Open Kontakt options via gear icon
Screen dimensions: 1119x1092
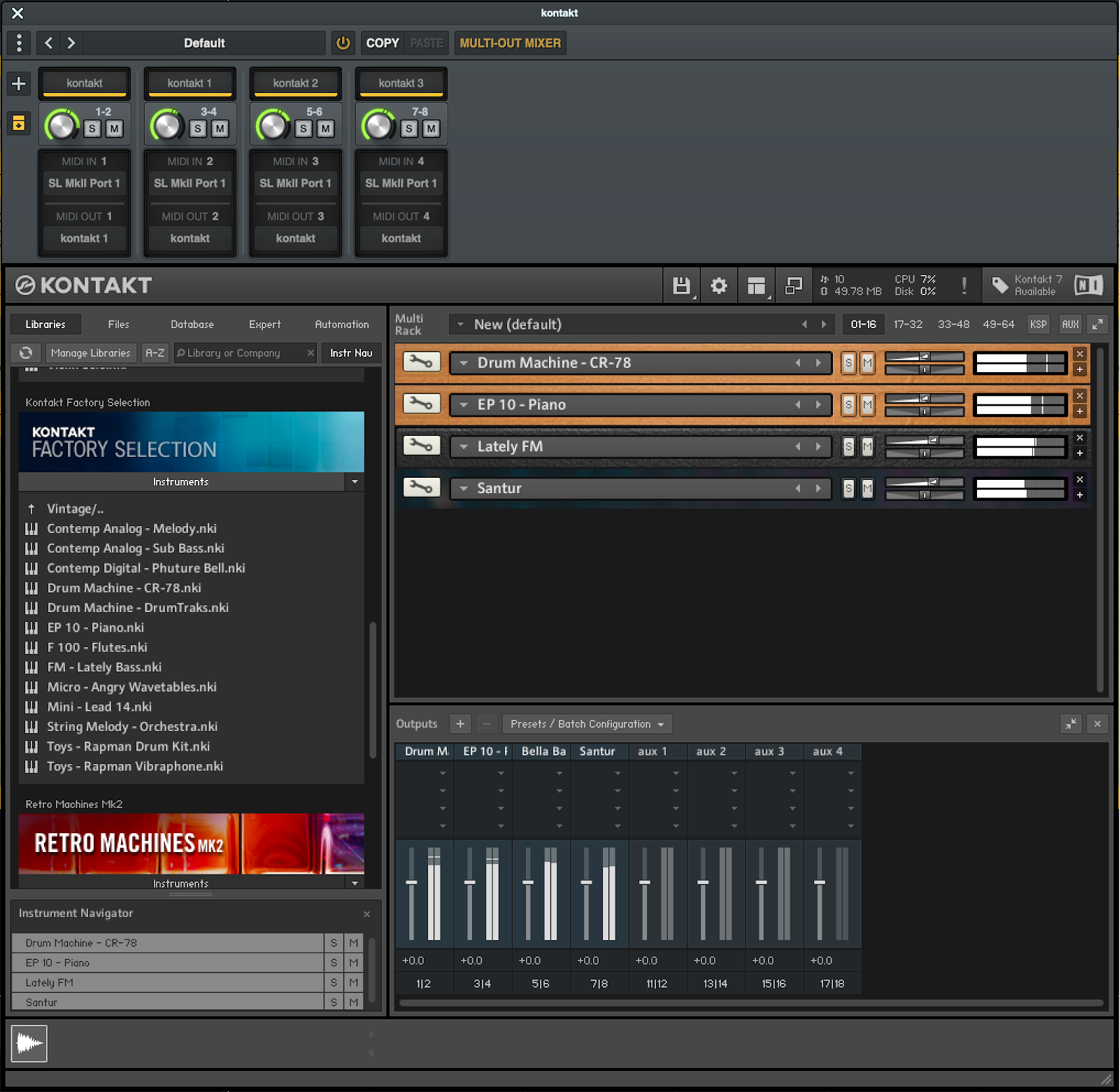[x=718, y=285]
